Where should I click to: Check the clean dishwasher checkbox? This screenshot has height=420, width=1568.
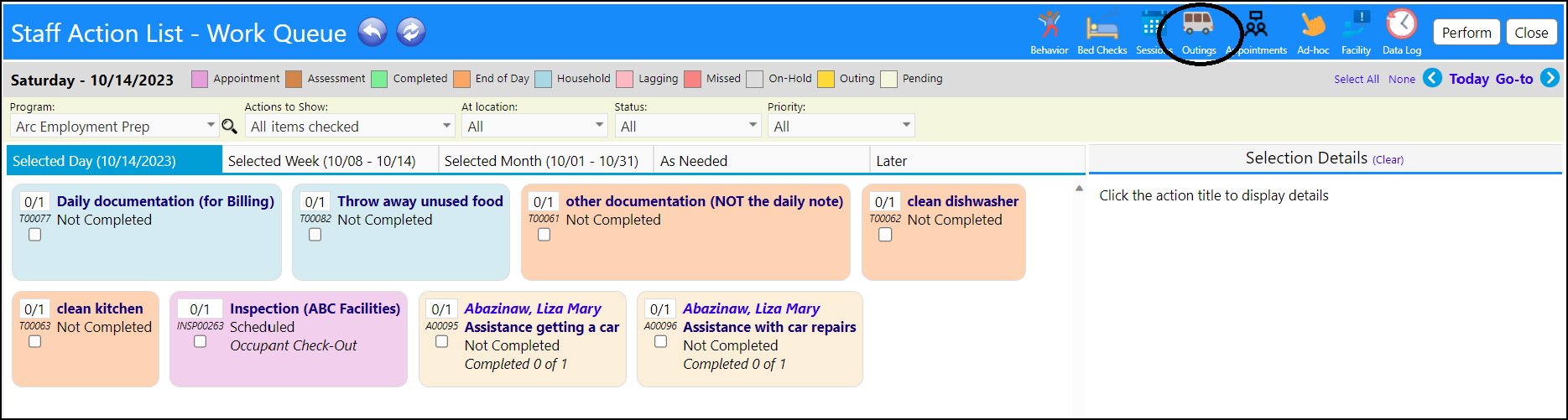885,235
